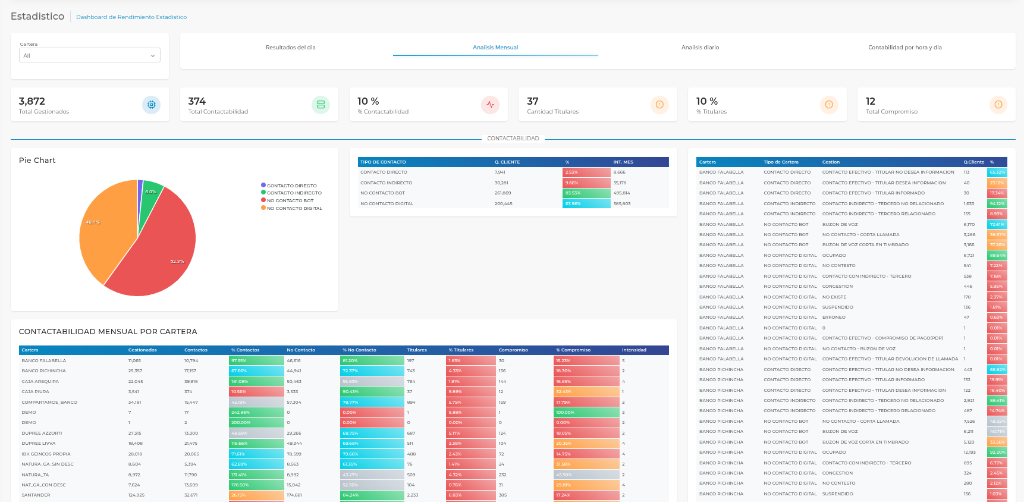Open the Análisis diario tab
Image resolution: width=1024 pixels, height=502 pixels.
click(x=700, y=47)
